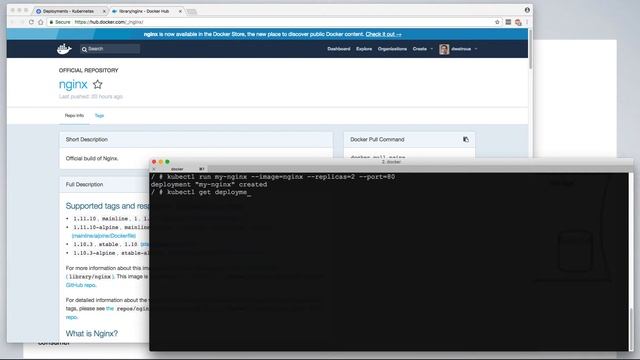Star the nginx repository
This screenshot has height=360, width=640.
coord(98,84)
